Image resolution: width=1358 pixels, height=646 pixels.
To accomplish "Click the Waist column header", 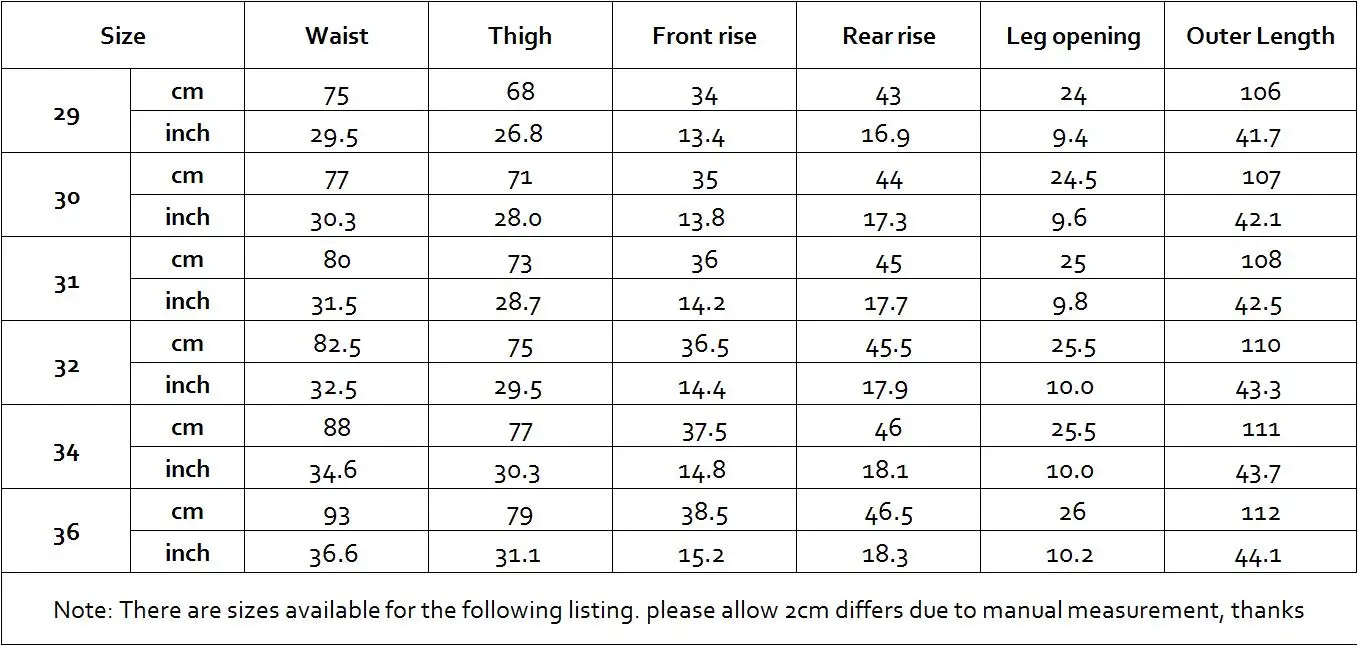I will (336, 36).
